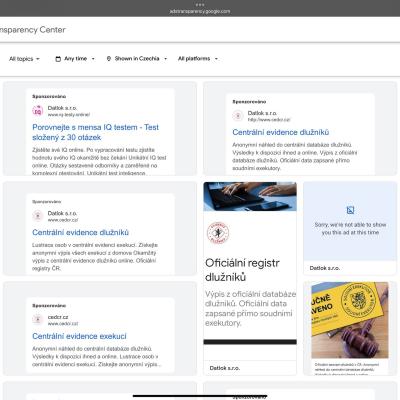Click the laptop typing image in the display ad

tap(250, 196)
